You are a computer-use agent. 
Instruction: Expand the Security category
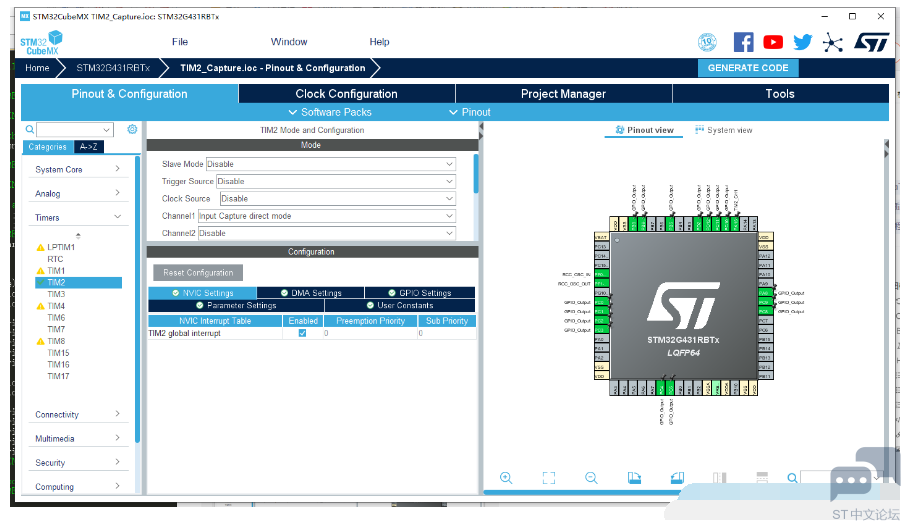click(x=78, y=463)
